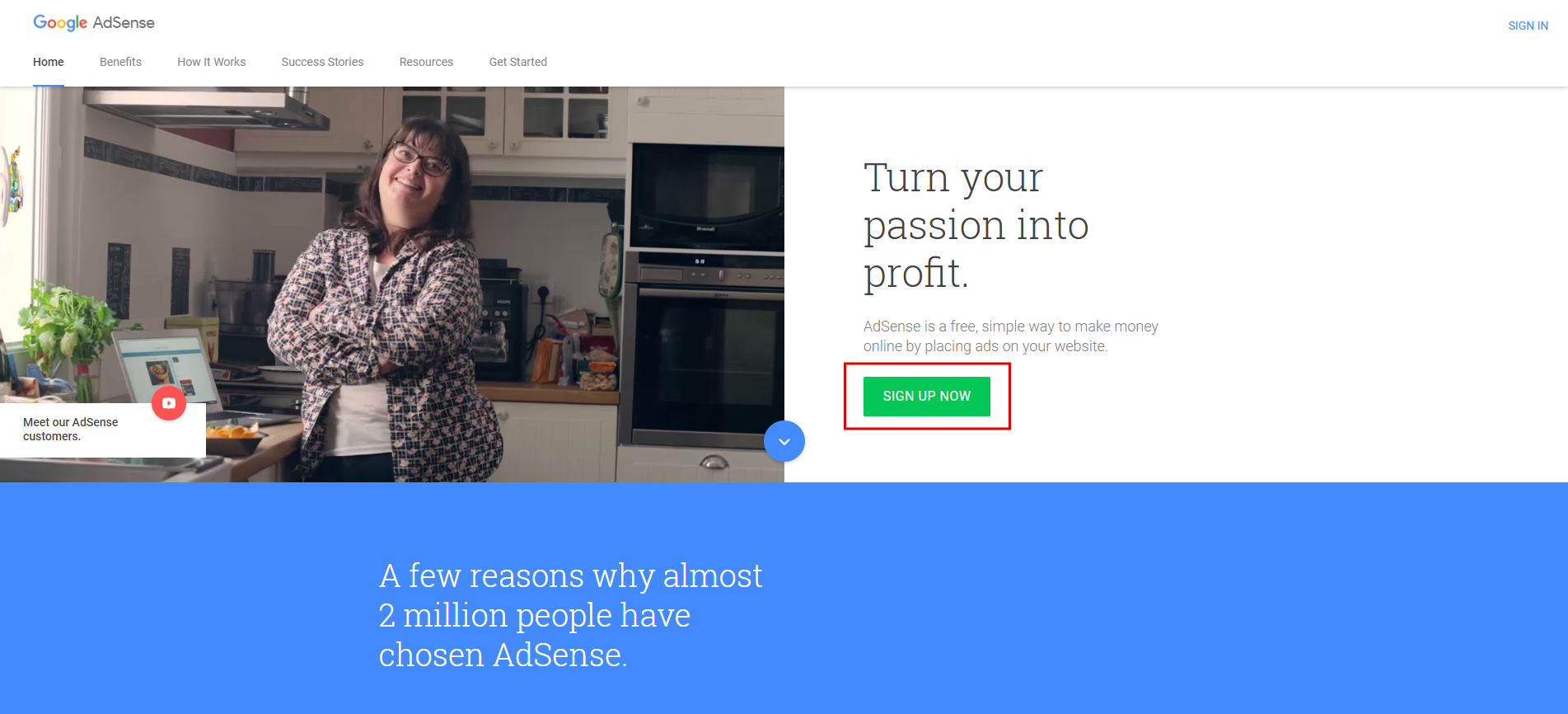
Task: Click the blue down-arrow circle button
Action: coord(784,441)
